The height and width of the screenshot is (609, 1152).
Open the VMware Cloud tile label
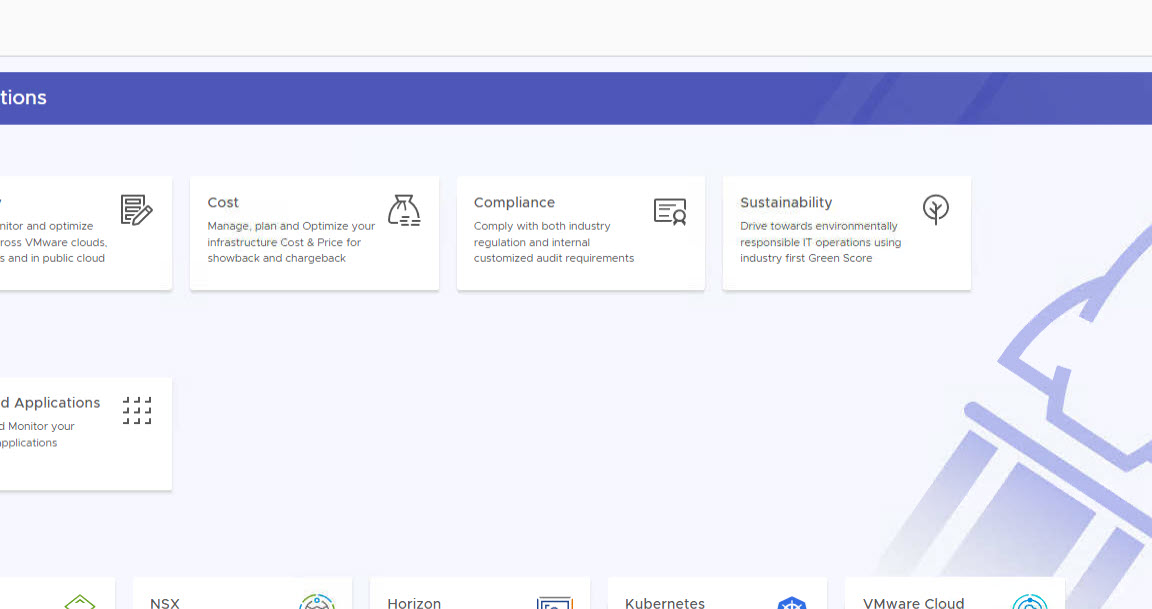913,603
